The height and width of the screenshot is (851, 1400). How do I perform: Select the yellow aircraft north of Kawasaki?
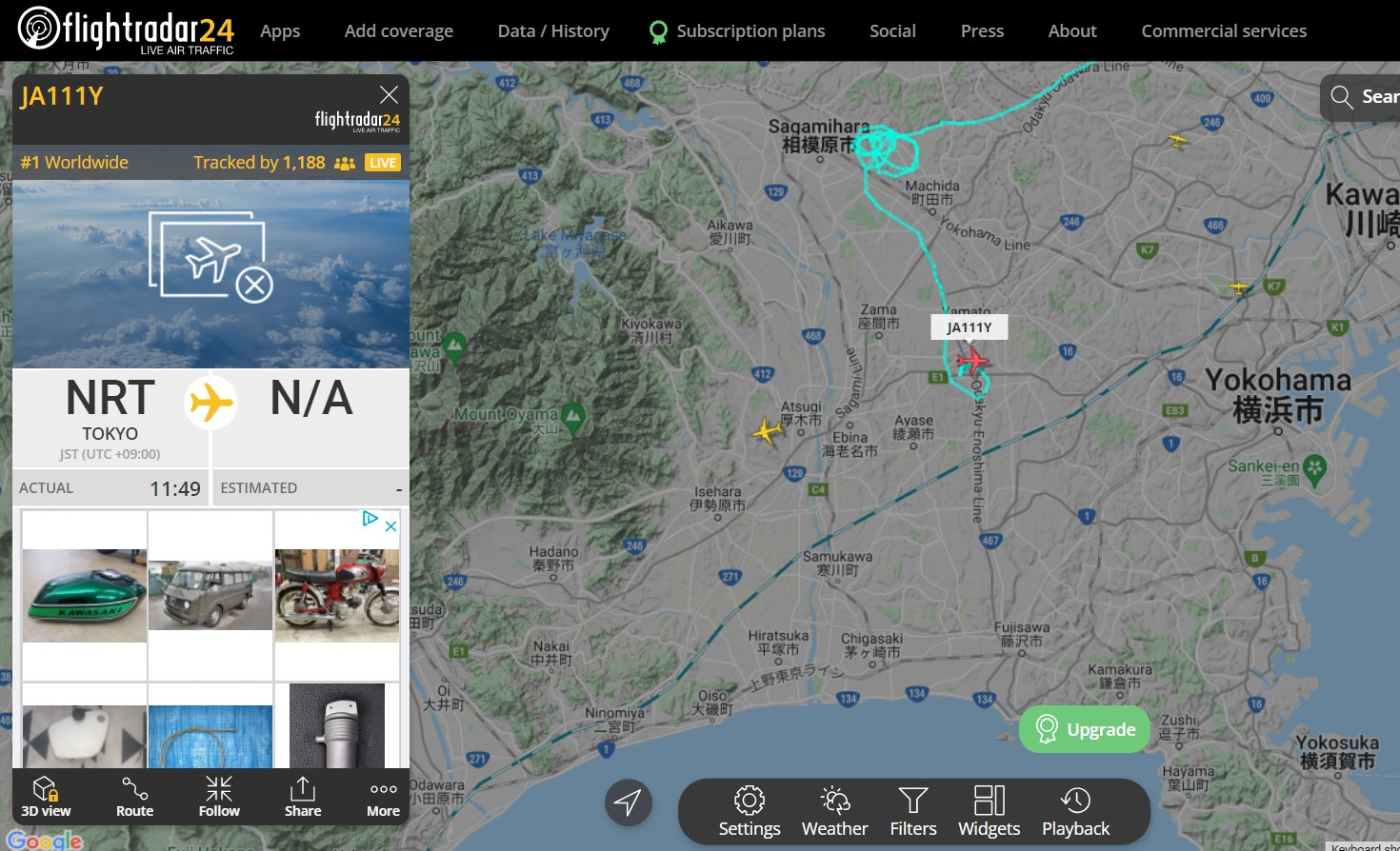(1178, 141)
